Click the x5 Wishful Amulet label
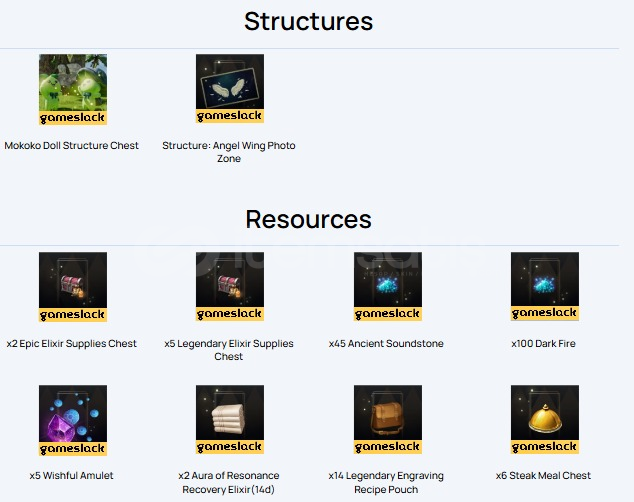Image resolution: width=634 pixels, height=502 pixels. (x=72, y=476)
